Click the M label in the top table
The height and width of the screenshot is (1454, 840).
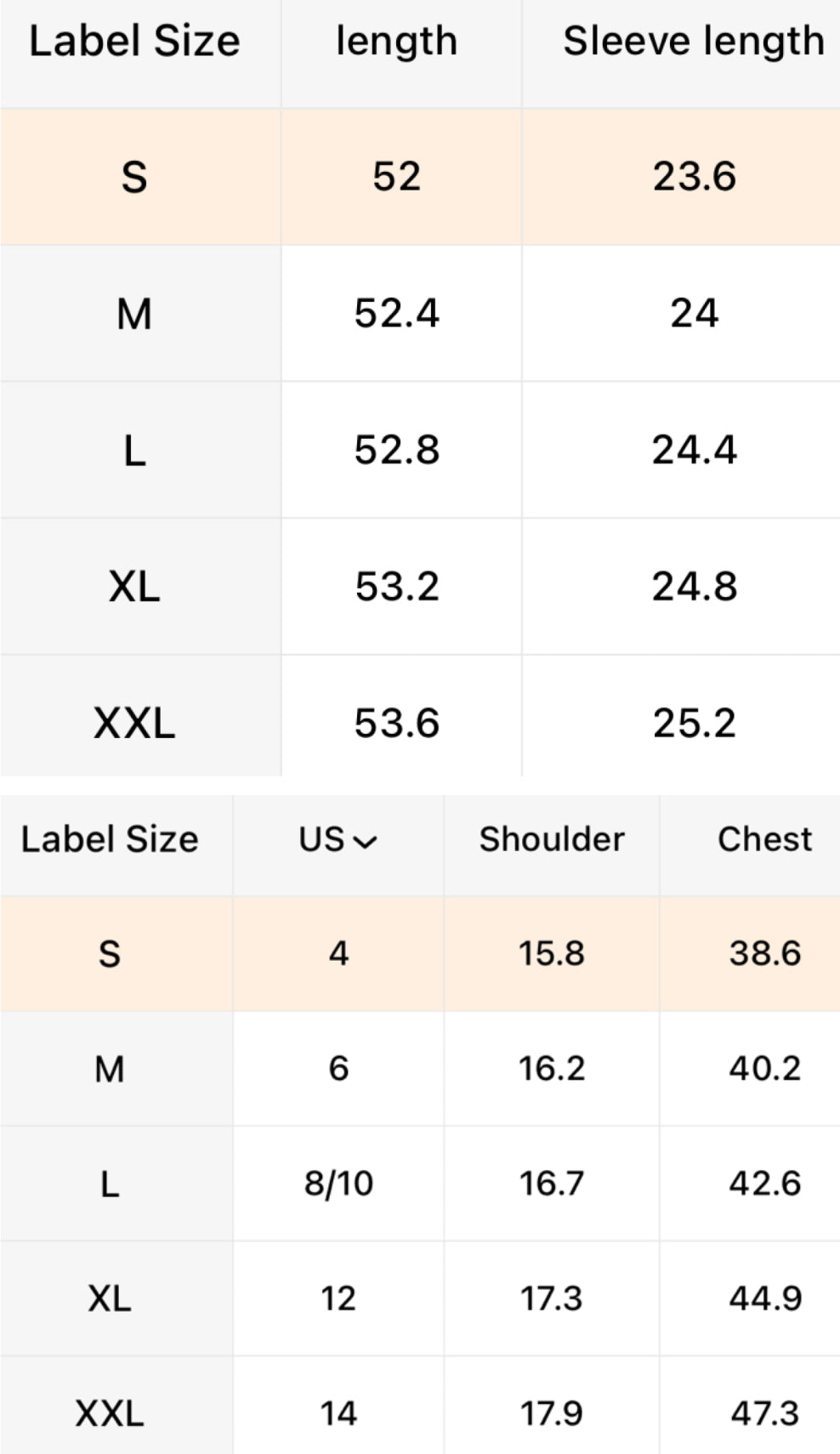tap(134, 314)
